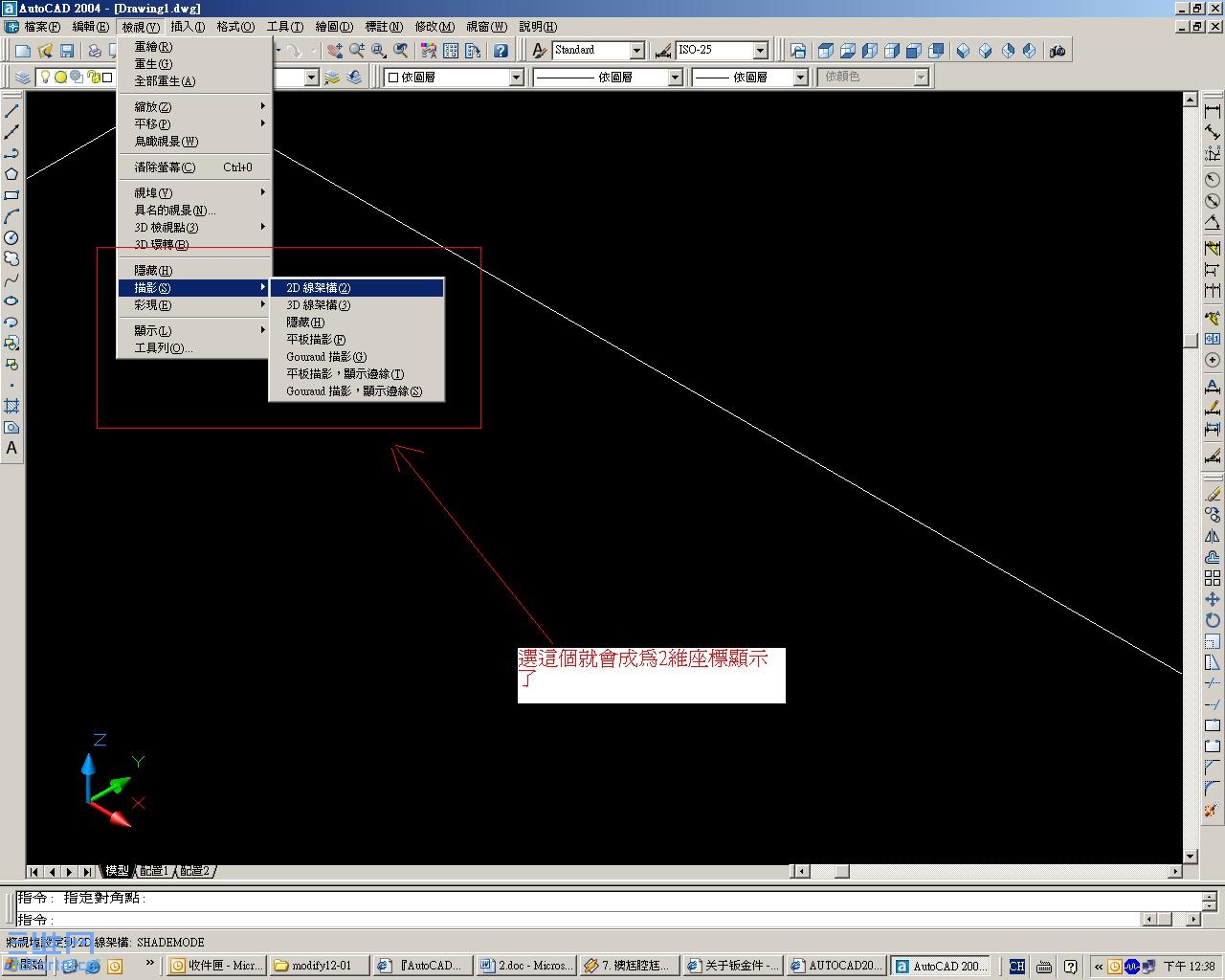Viewport: 1225px width, 980px height.
Task: Select the Hatch draw tool
Action: [x=11, y=406]
